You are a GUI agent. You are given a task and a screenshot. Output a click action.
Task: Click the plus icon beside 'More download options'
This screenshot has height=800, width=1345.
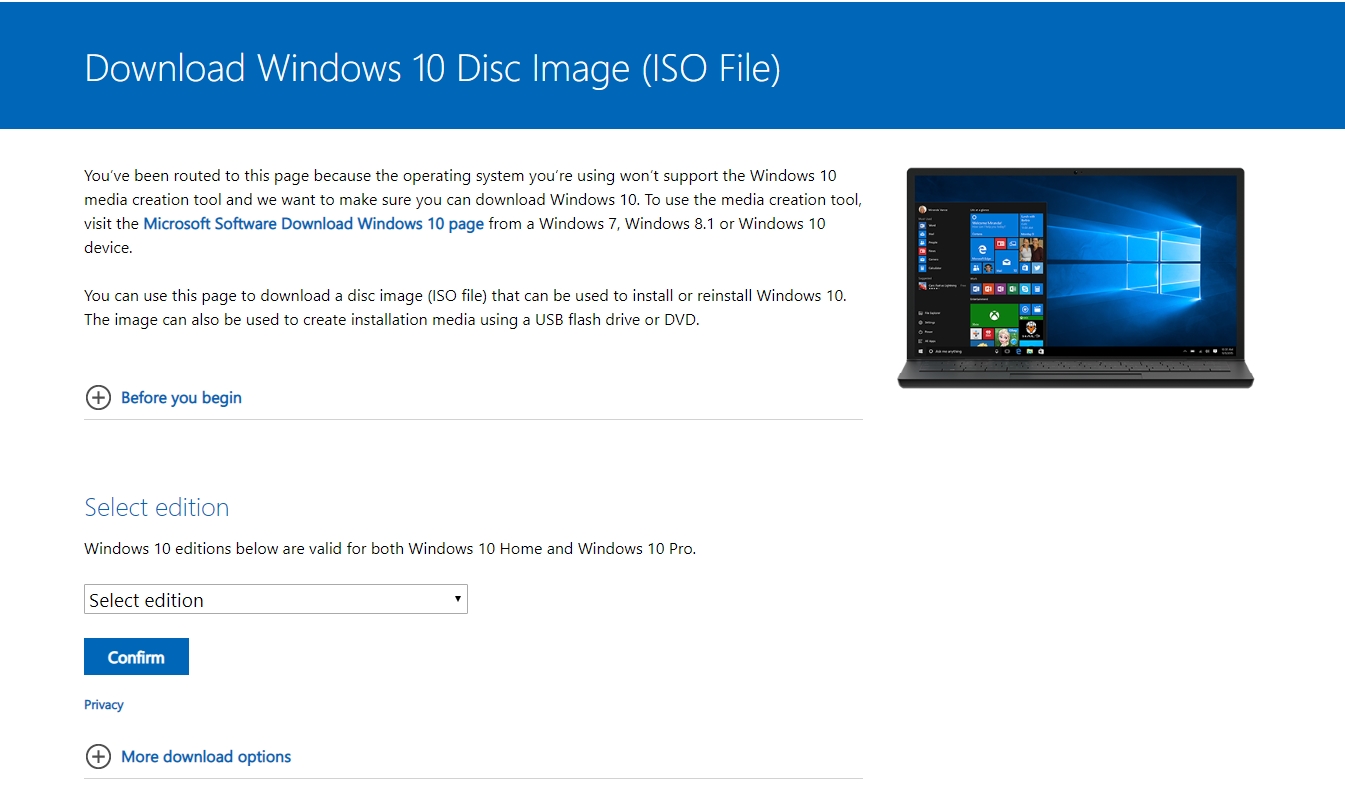pos(98,757)
